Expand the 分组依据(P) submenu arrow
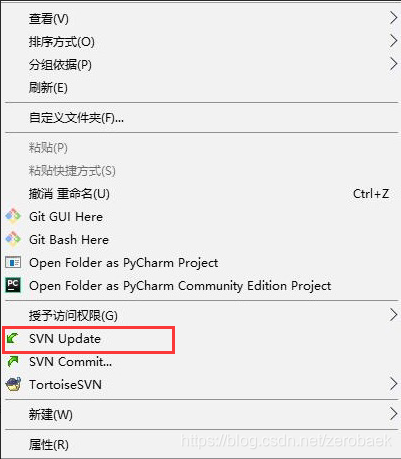This screenshot has width=401, height=459. click(393, 64)
